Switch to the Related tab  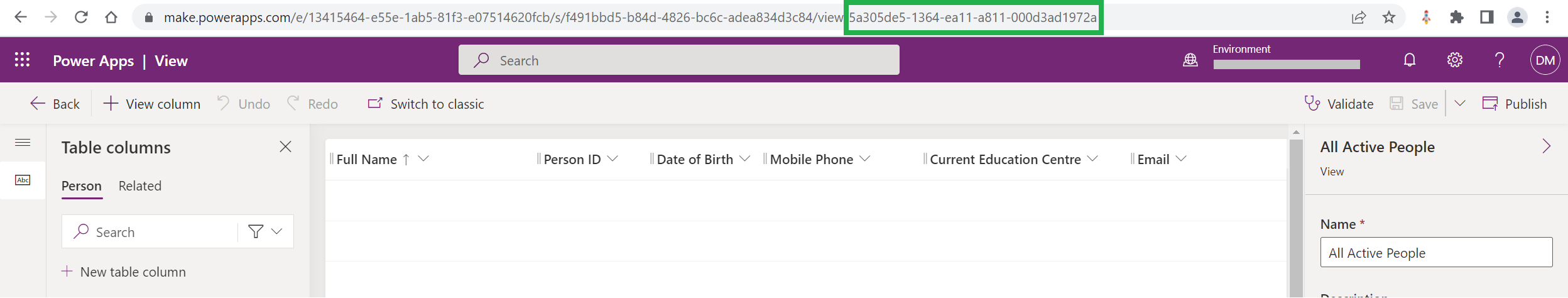point(140,186)
